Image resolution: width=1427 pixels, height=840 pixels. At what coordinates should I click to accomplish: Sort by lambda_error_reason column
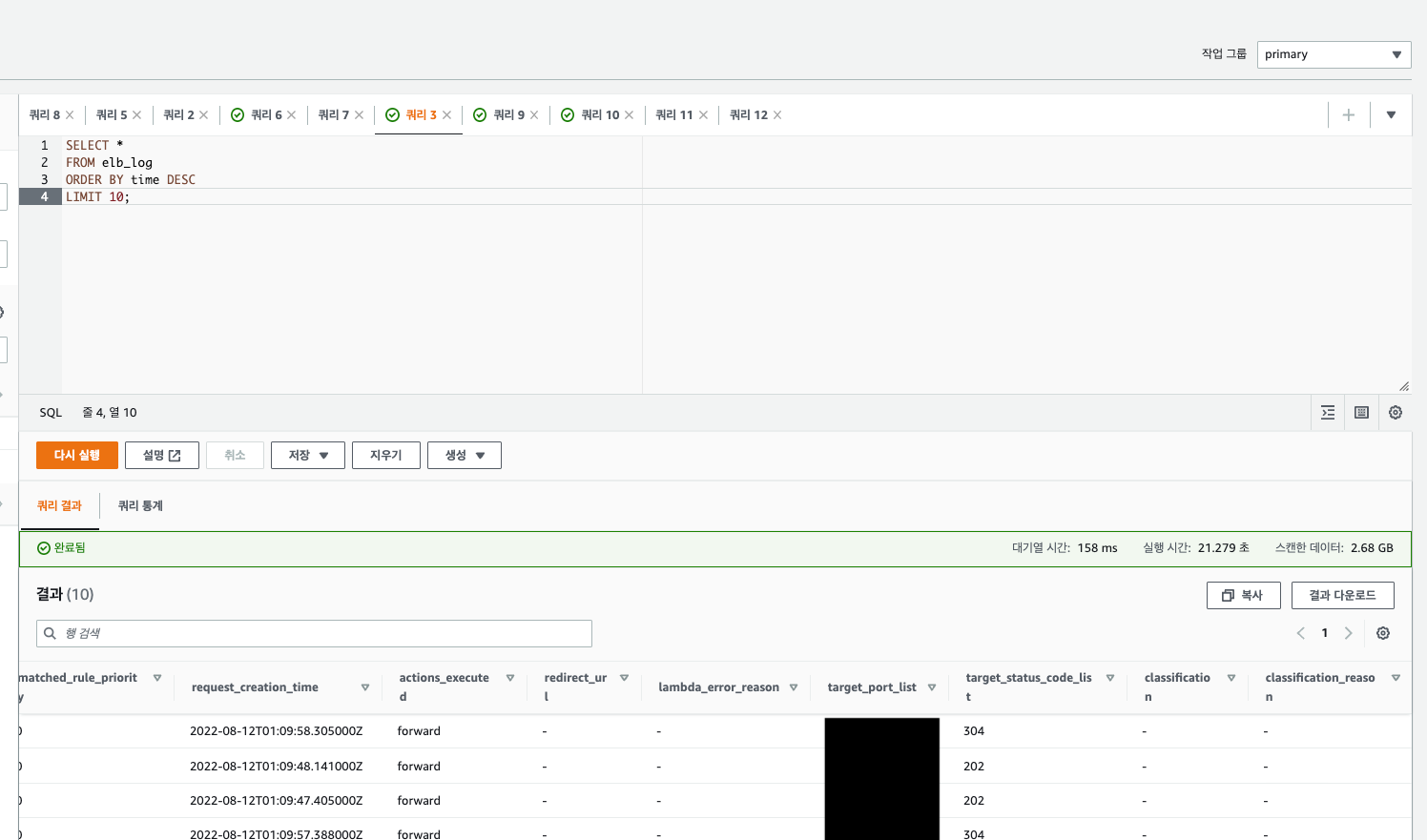(793, 687)
